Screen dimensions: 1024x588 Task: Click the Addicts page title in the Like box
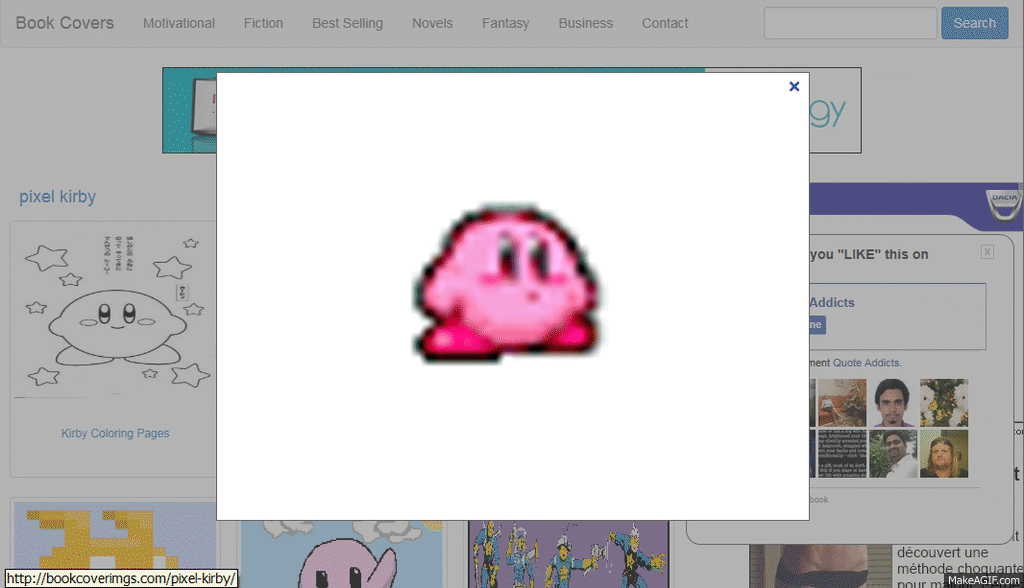click(831, 302)
